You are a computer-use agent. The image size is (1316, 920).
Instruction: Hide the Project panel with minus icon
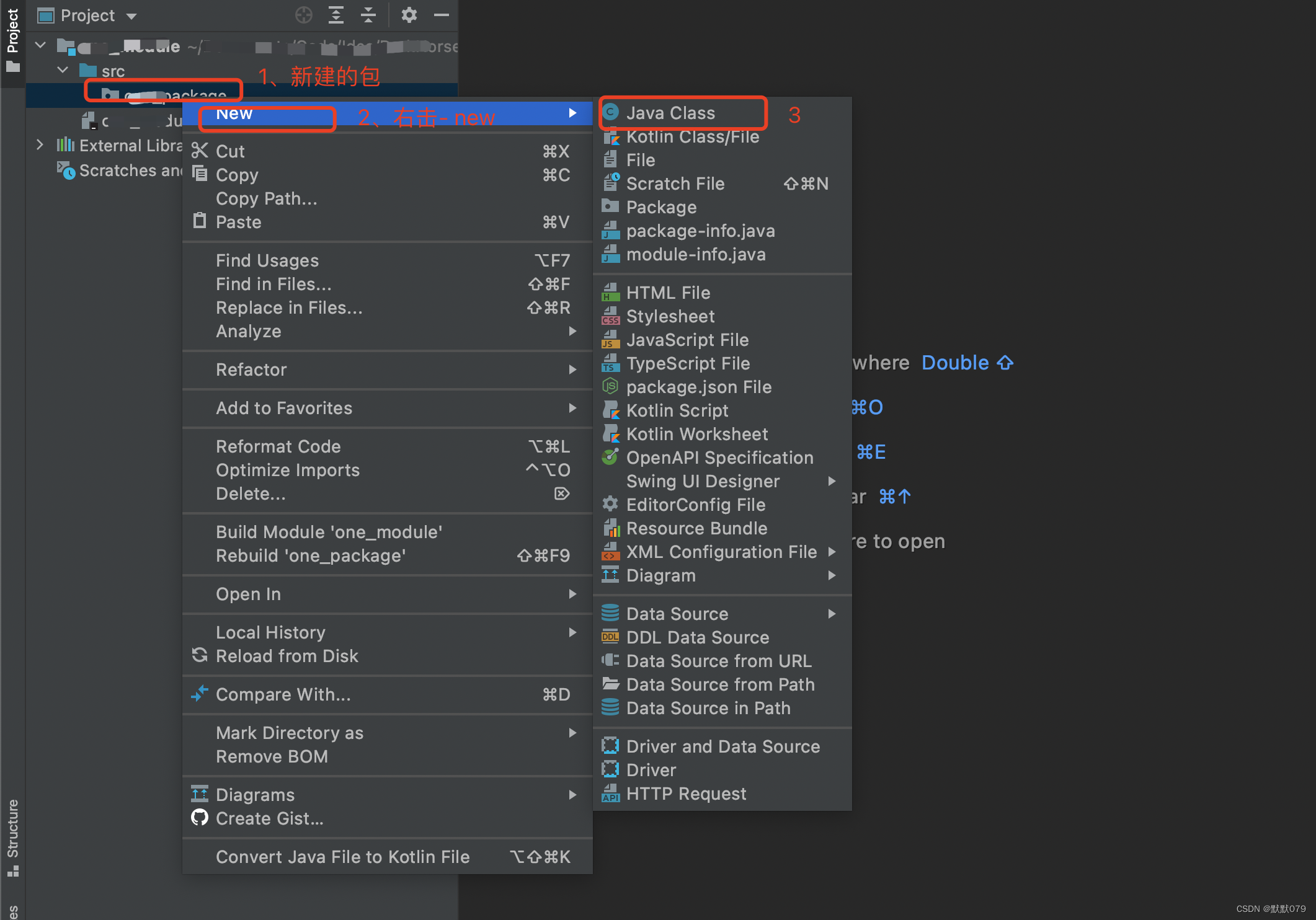coord(442,15)
